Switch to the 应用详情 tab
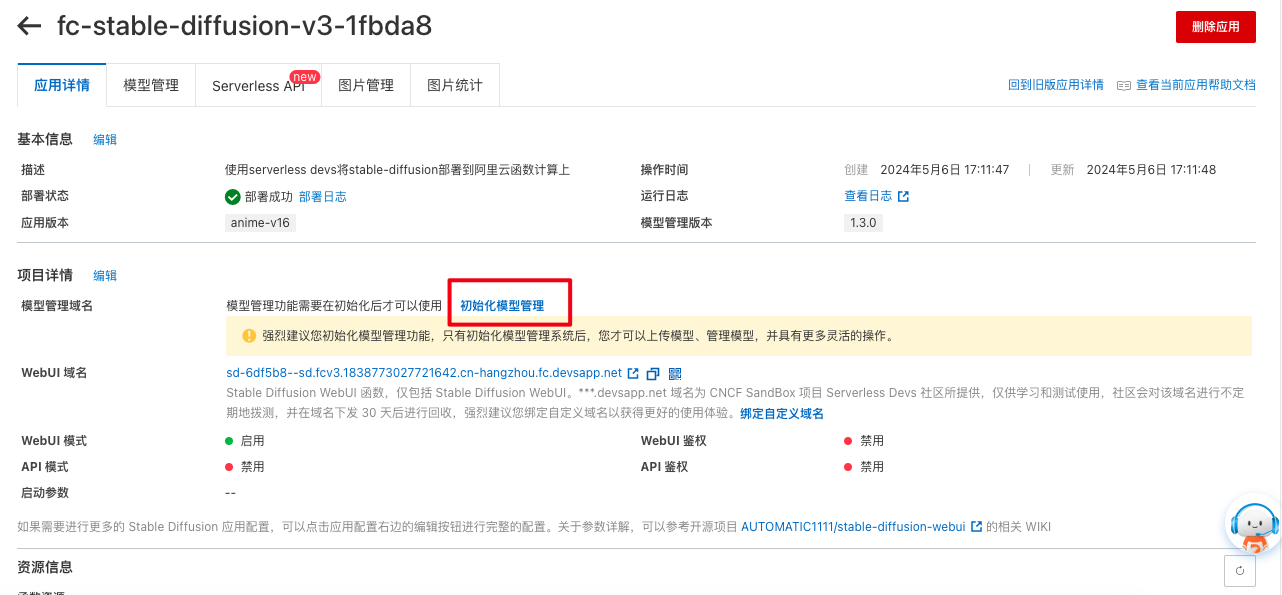The image size is (1282, 595). [62, 85]
